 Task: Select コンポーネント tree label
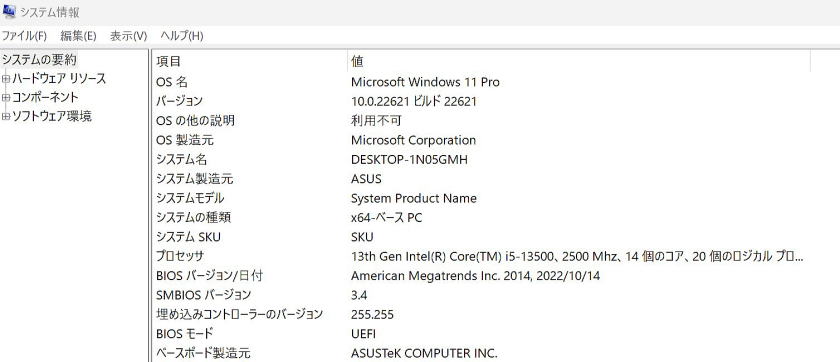(46, 97)
